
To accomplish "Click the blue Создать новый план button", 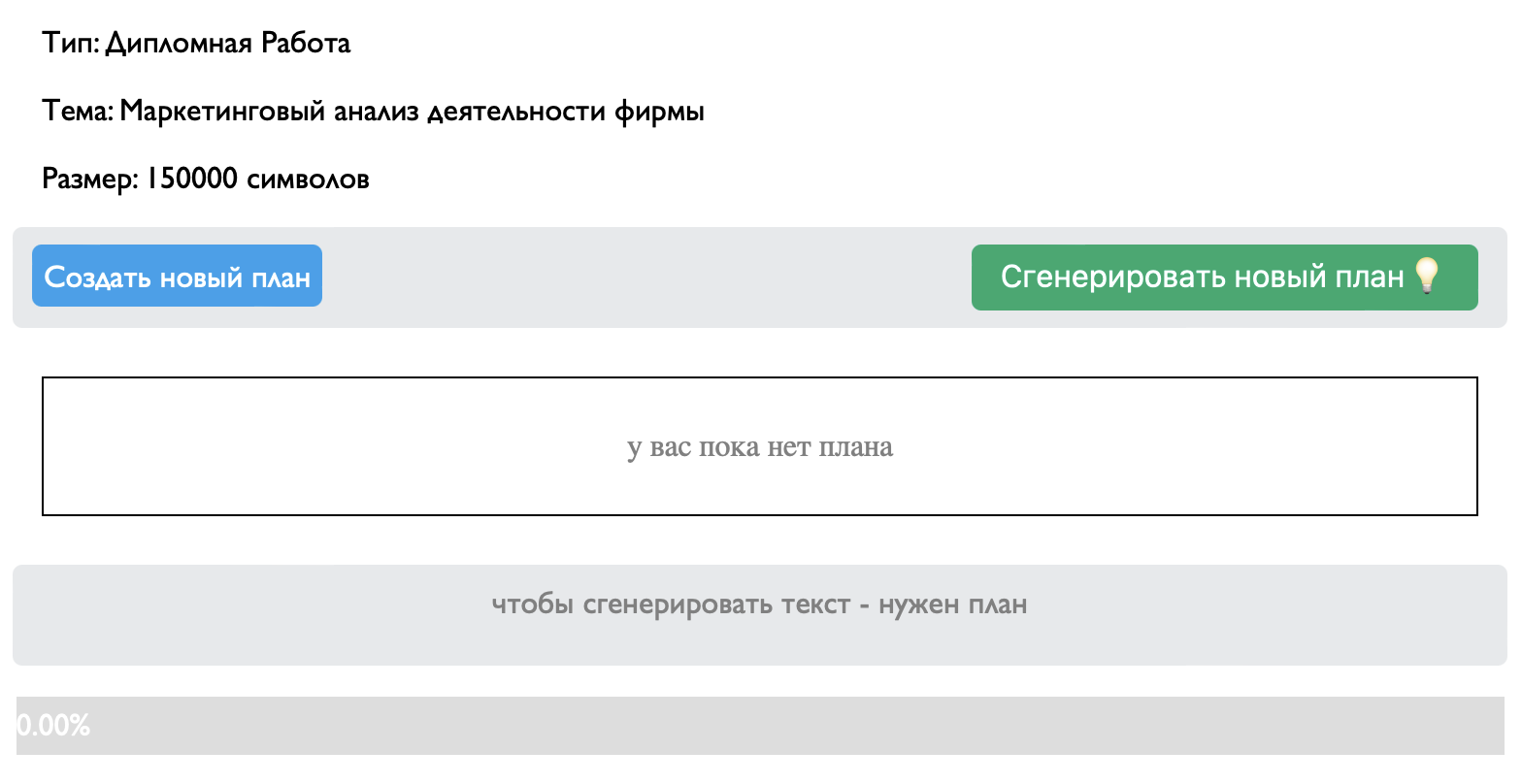I will click(x=177, y=276).
